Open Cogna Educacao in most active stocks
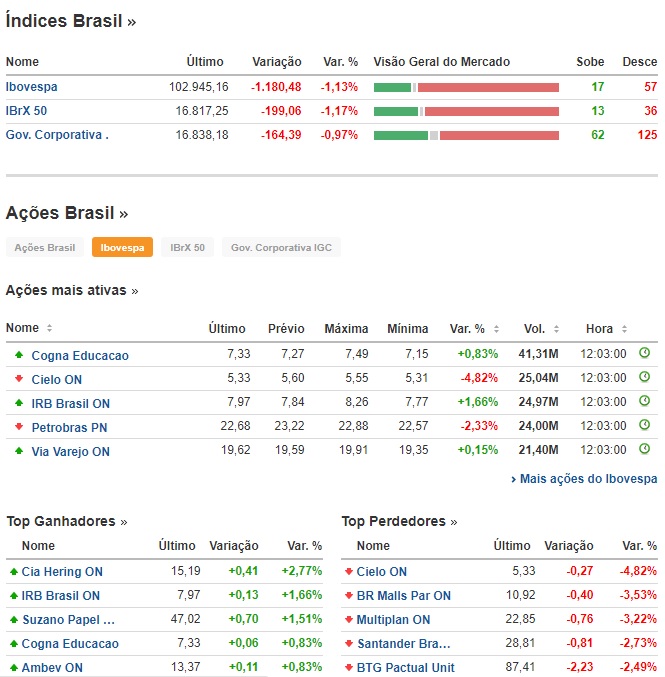The image size is (665, 677). [x=80, y=356]
